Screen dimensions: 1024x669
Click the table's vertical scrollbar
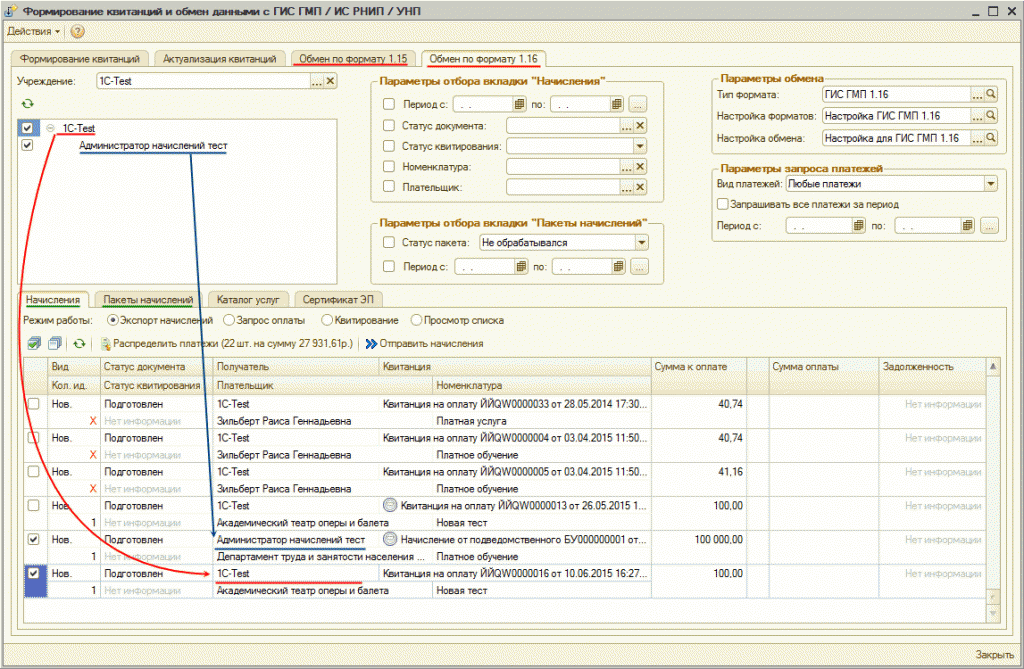(x=992, y=480)
